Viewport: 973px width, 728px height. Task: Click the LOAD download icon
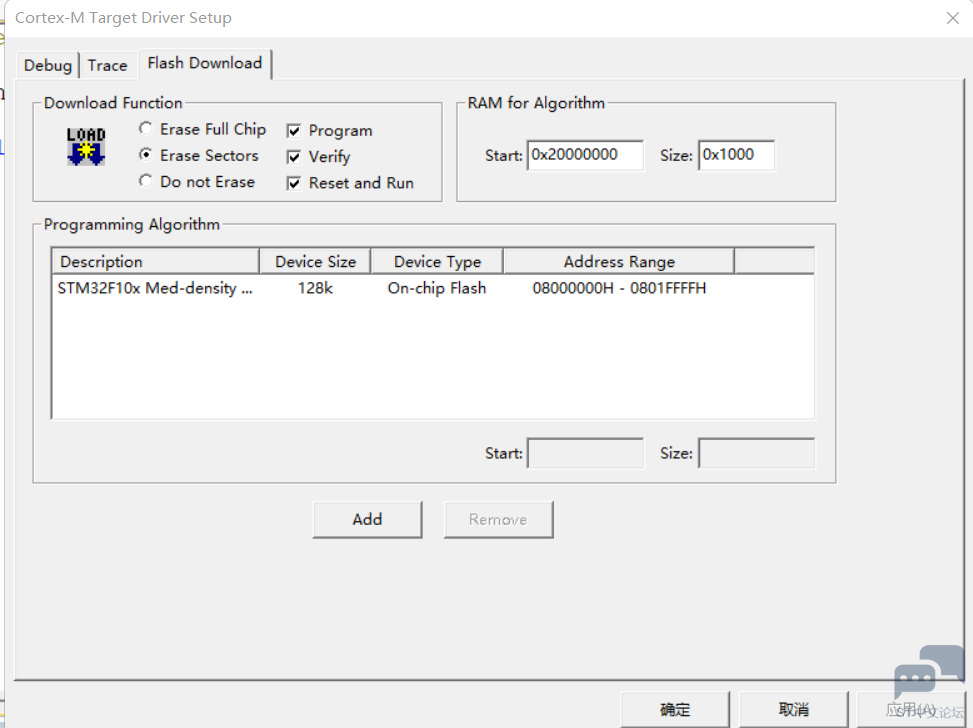(86, 146)
